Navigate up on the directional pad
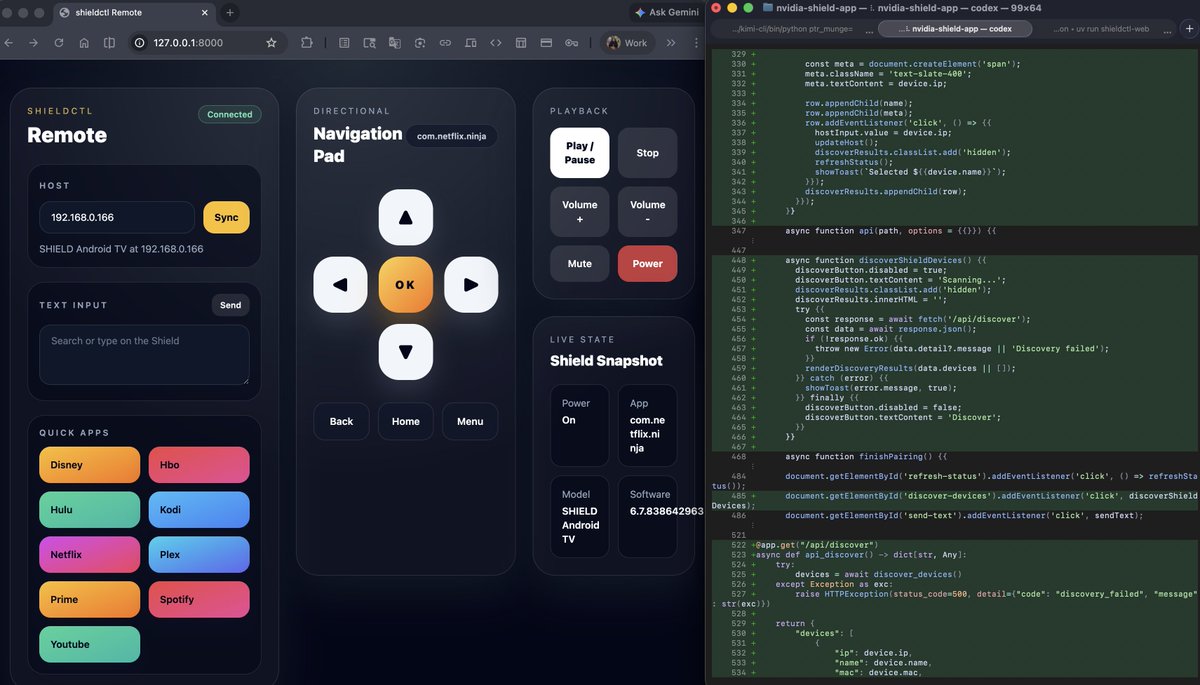This screenshot has height=685, width=1200. (405, 217)
